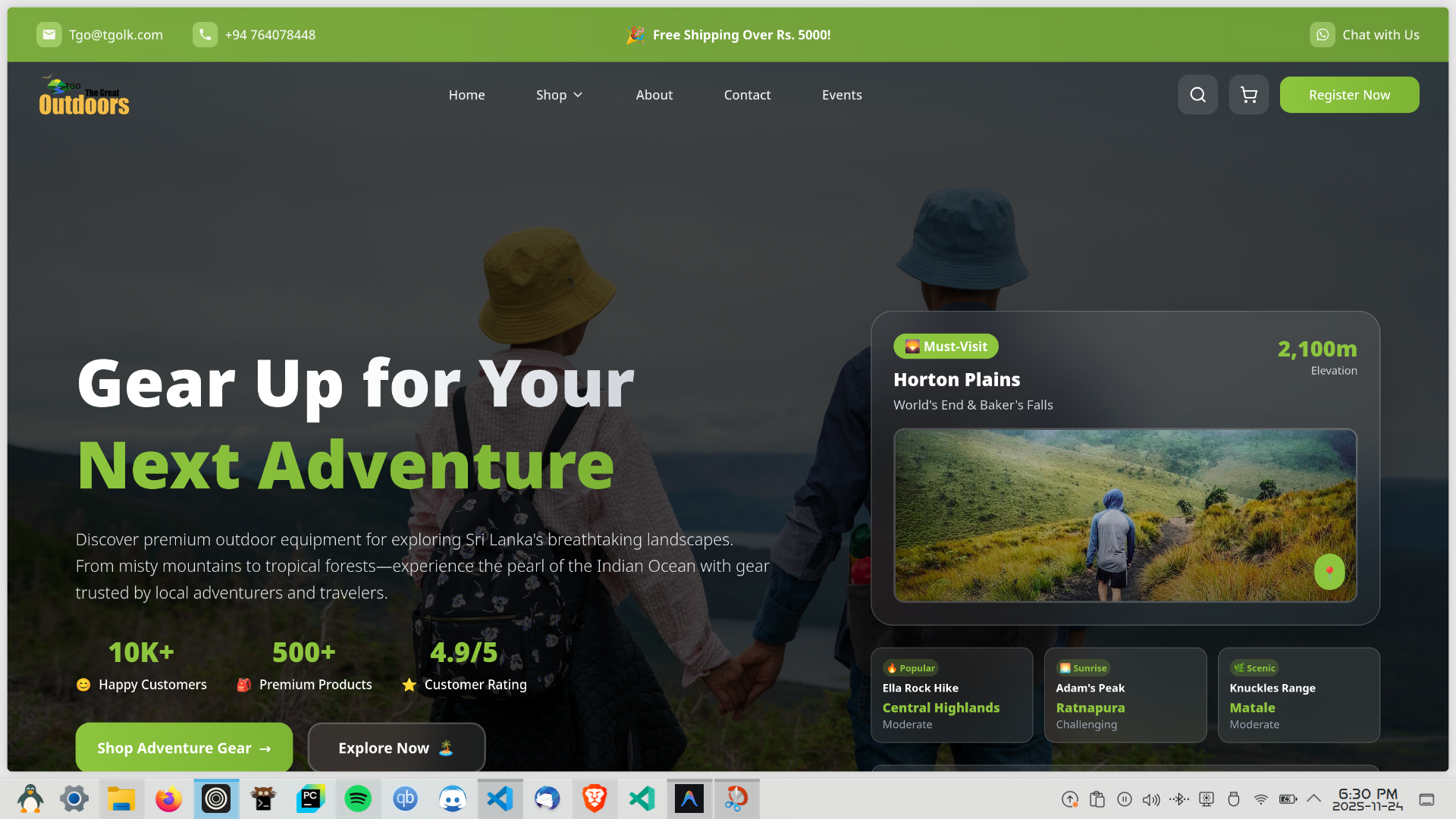The width and height of the screenshot is (1456, 819).
Task: Open the Contact page
Action: [747, 94]
